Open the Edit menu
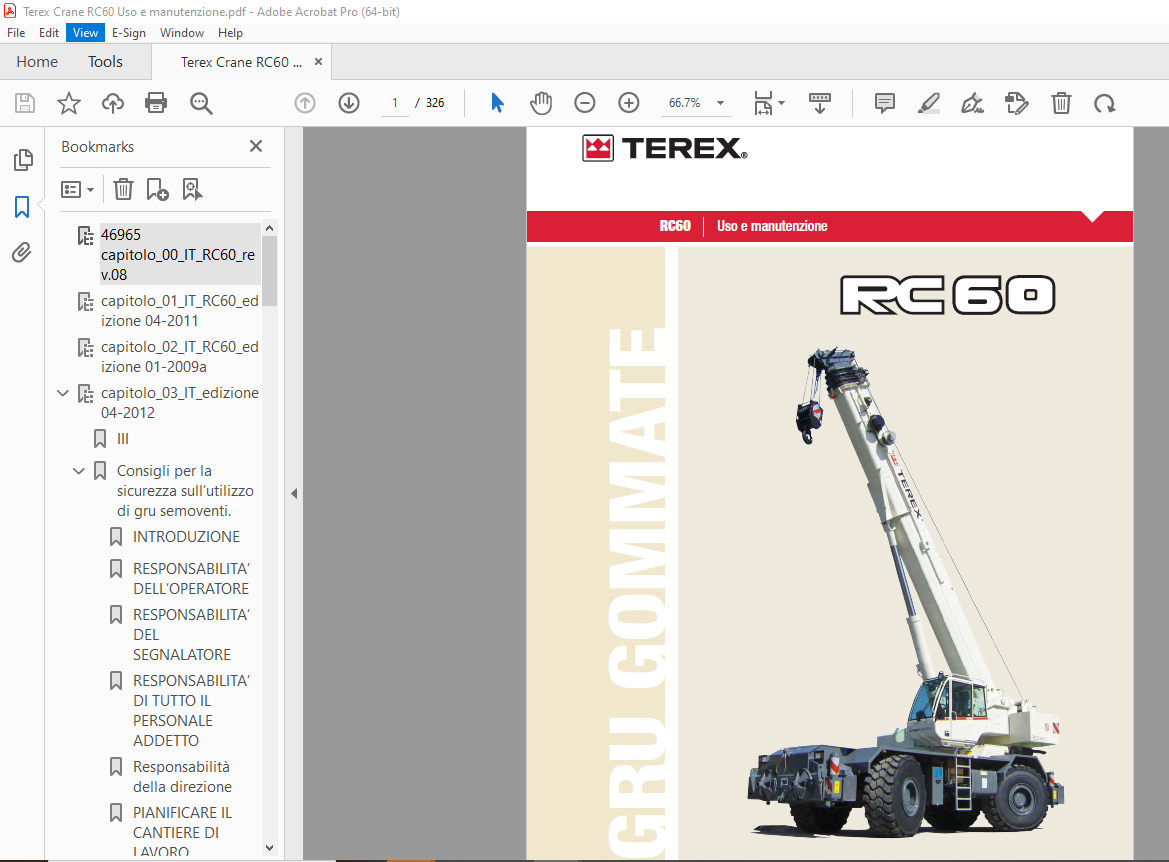This screenshot has height=862, width=1169. [x=49, y=33]
